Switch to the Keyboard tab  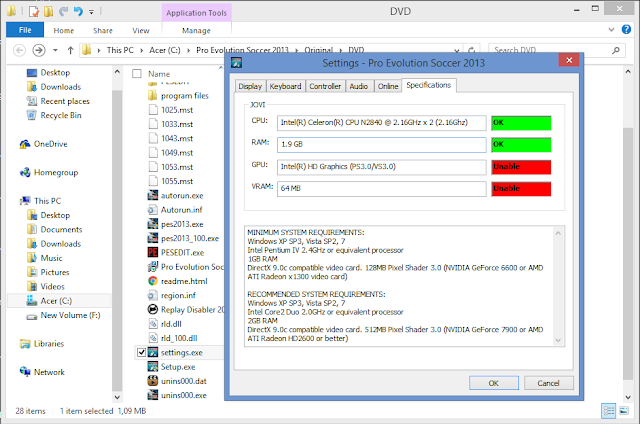click(x=285, y=86)
